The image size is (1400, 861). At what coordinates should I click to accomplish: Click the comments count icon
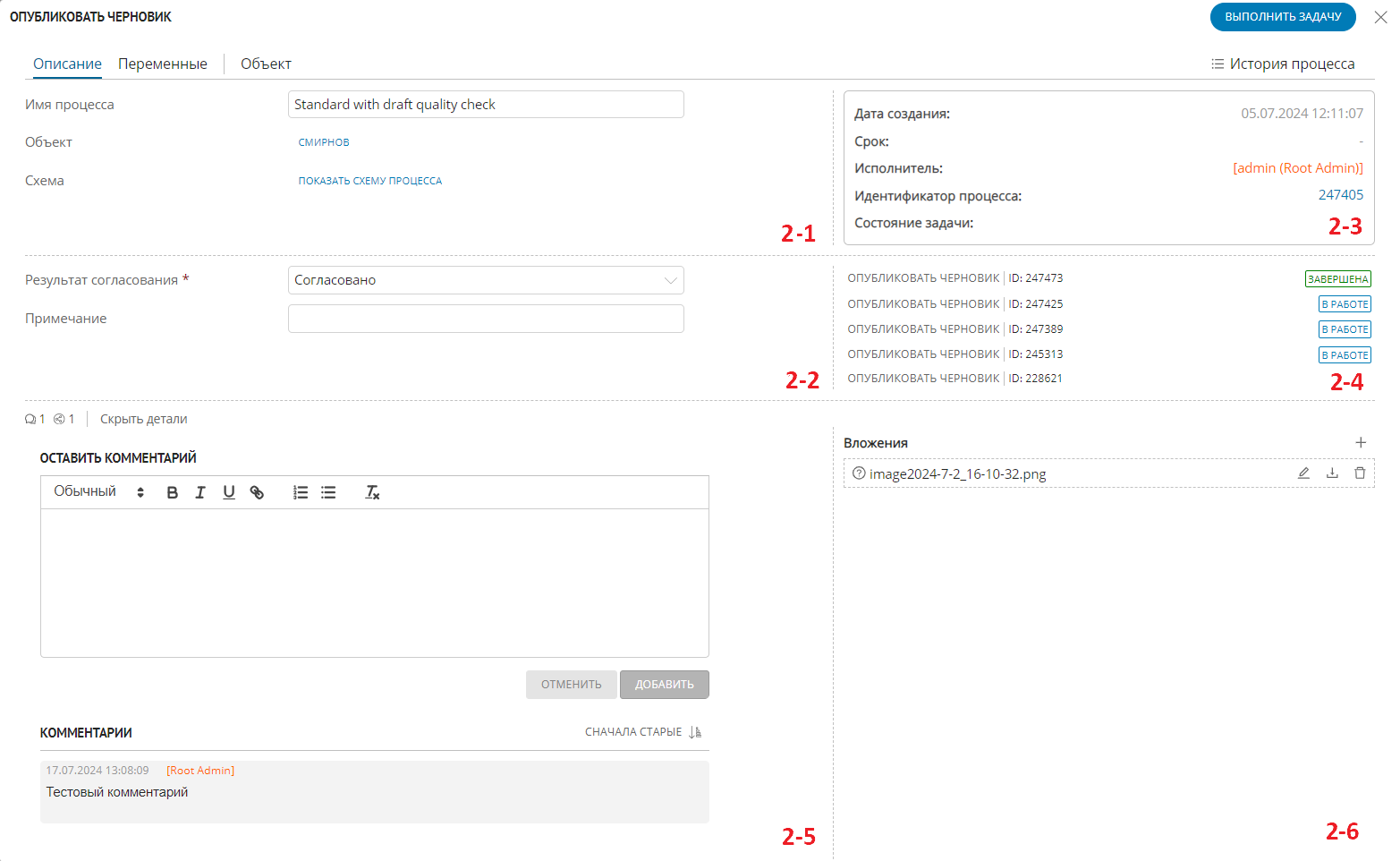(30, 419)
